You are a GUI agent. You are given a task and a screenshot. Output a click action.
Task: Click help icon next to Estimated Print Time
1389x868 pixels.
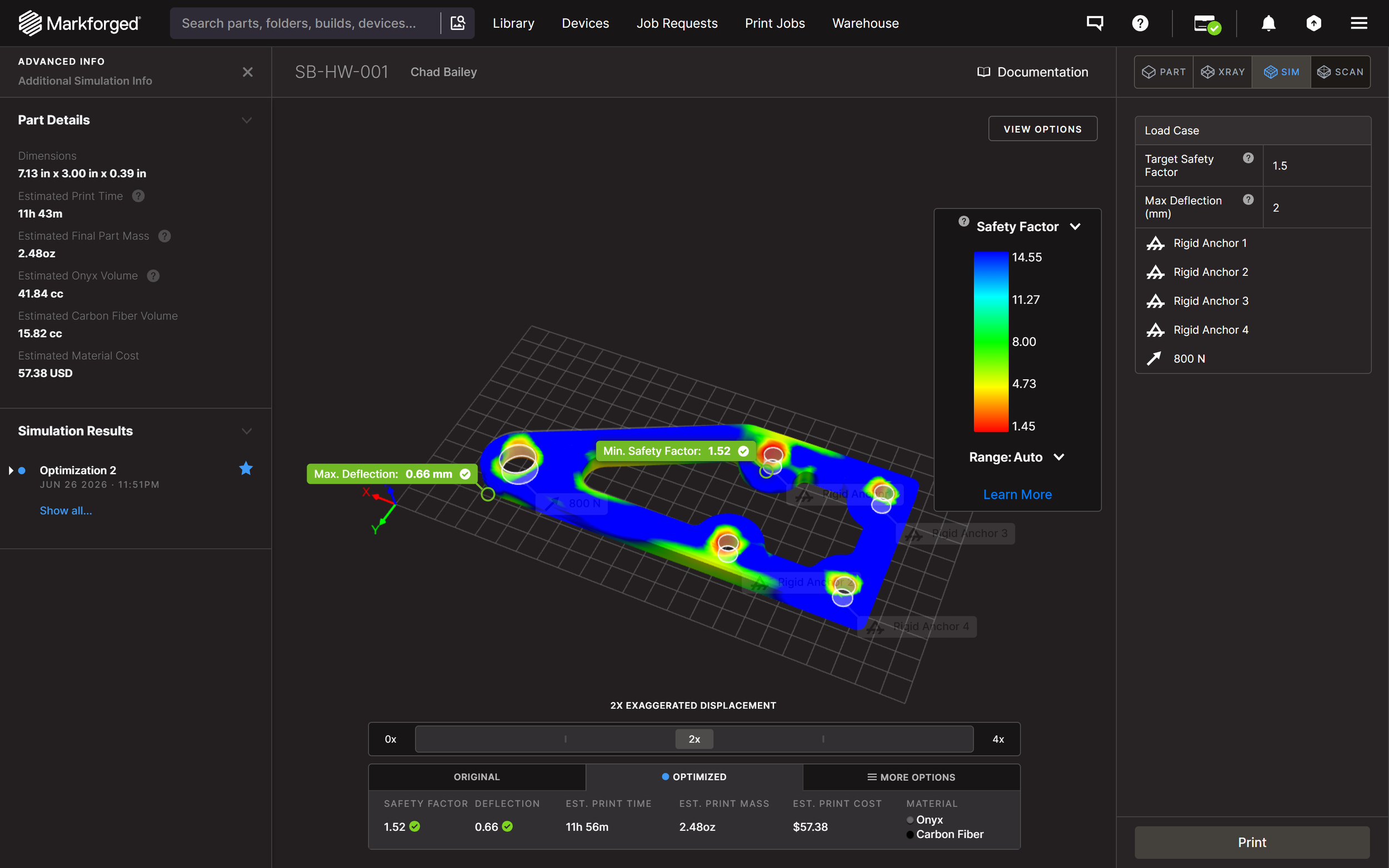[138, 196]
